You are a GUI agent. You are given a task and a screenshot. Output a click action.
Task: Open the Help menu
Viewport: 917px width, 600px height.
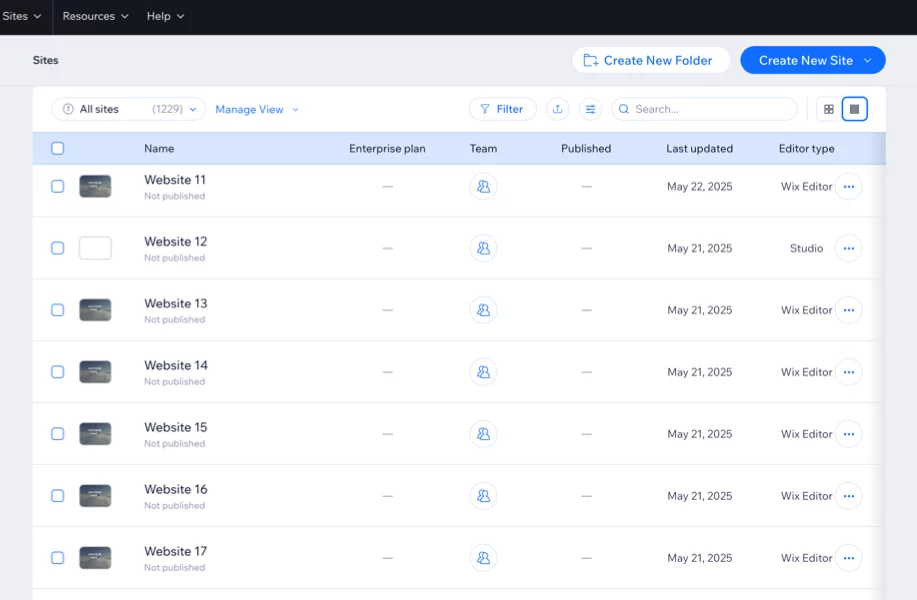coord(165,16)
